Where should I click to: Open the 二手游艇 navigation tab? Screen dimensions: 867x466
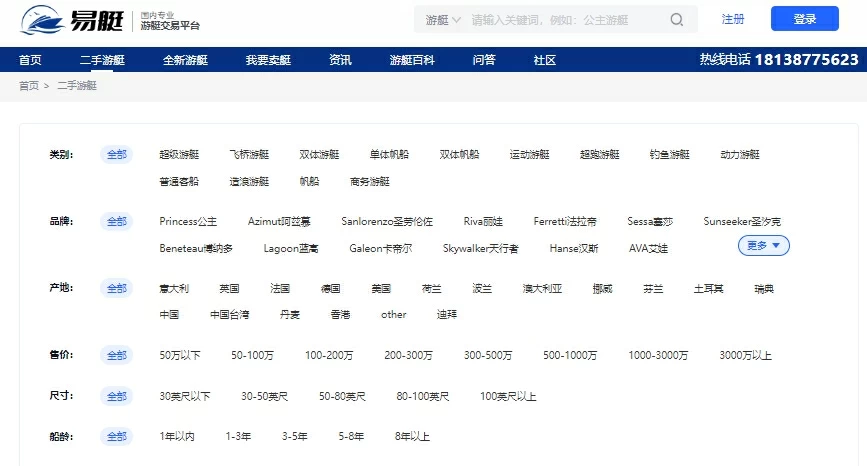(102, 60)
